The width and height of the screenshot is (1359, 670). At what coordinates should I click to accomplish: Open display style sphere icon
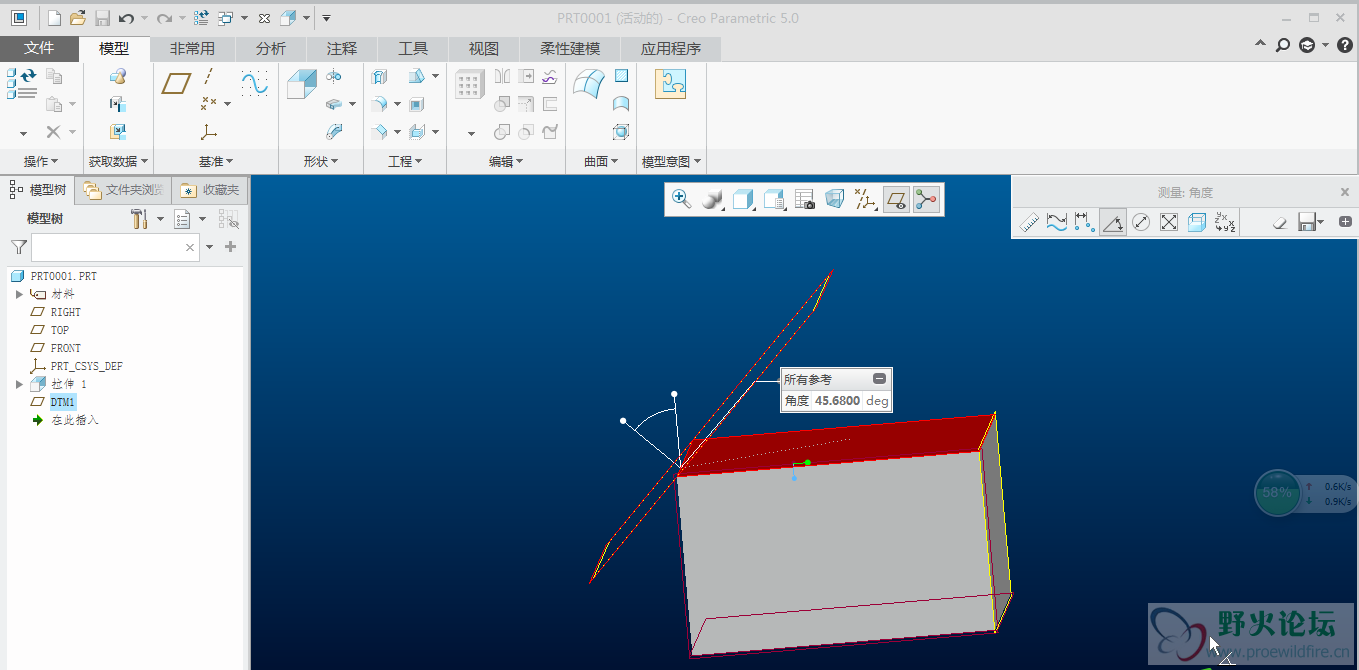coord(711,199)
